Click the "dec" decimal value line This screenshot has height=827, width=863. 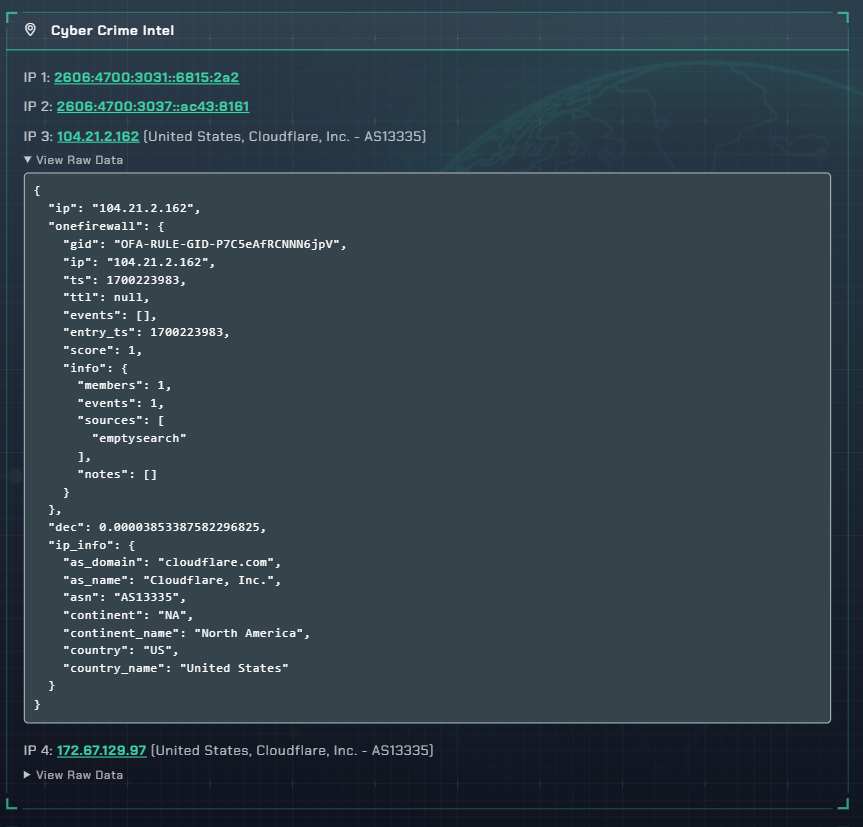coord(157,526)
